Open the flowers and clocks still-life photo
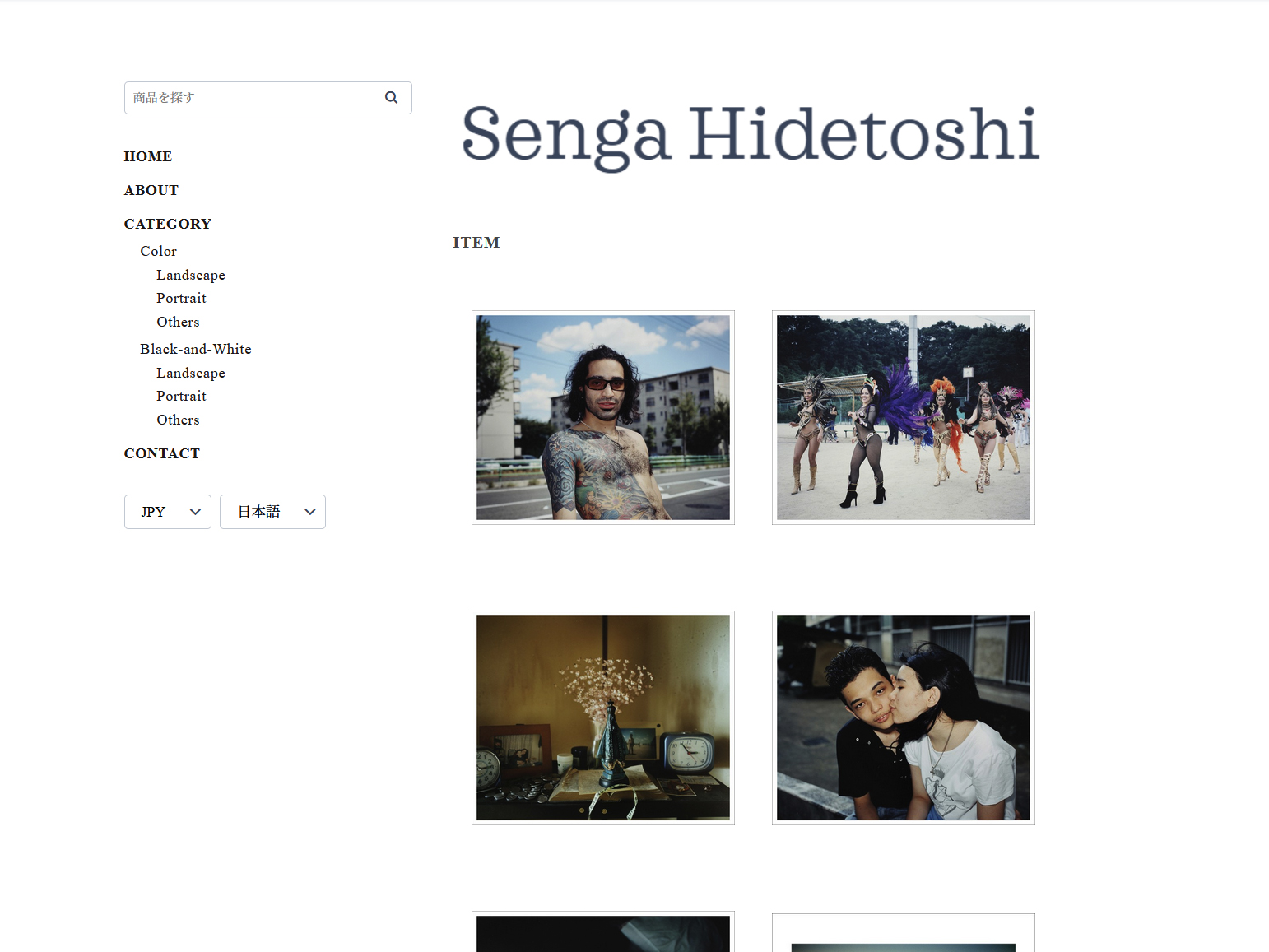The width and height of the screenshot is (1269, 952). tap(602, 717)
